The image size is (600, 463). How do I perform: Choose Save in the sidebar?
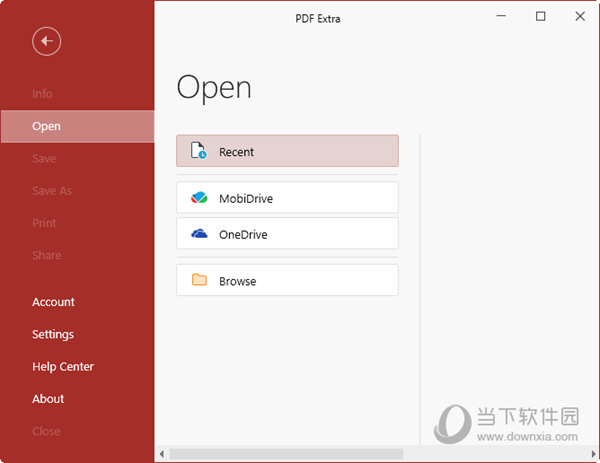click(44, 159)
